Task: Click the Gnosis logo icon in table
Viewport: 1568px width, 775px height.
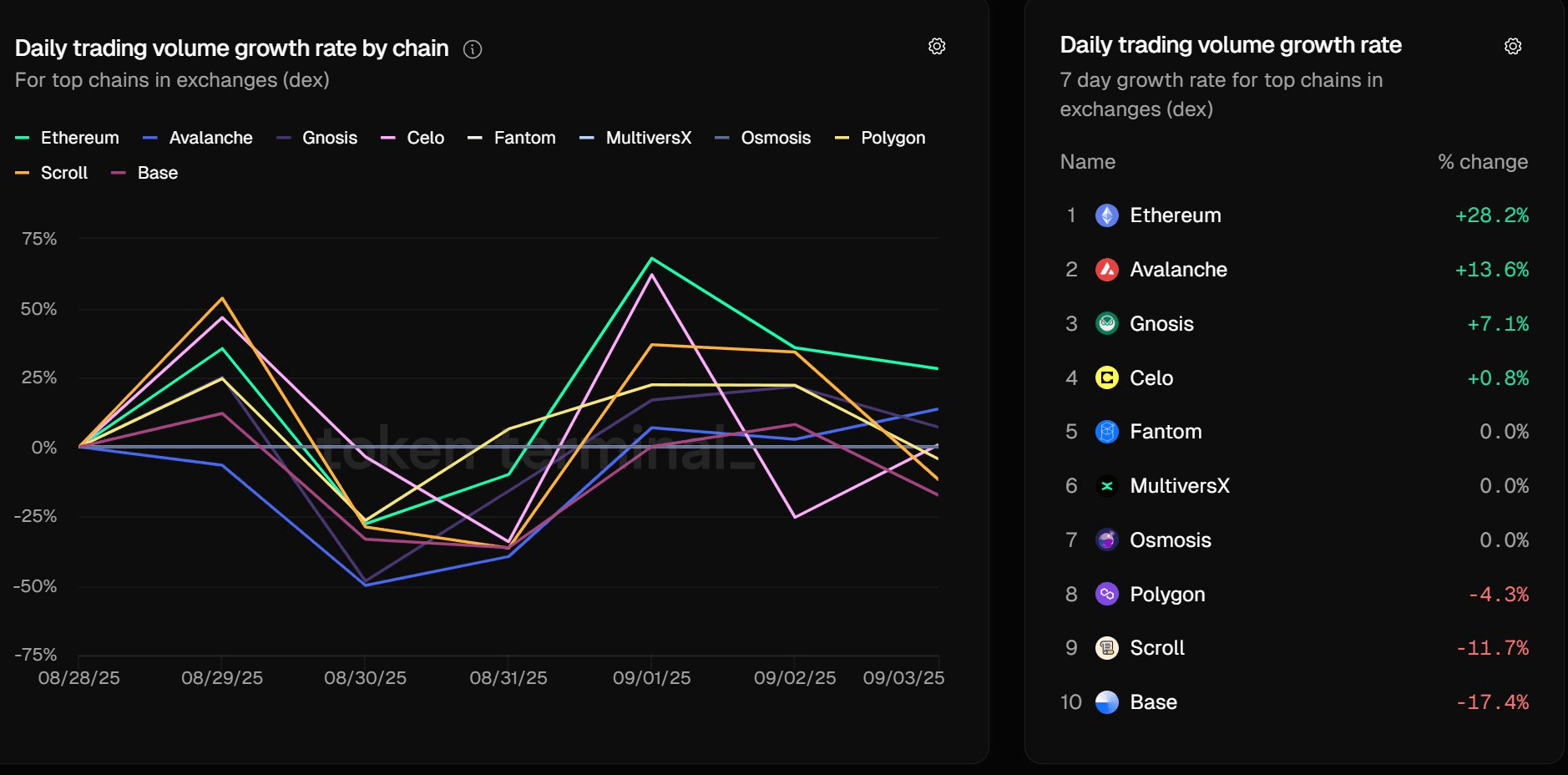Action: pos(1106,324)
